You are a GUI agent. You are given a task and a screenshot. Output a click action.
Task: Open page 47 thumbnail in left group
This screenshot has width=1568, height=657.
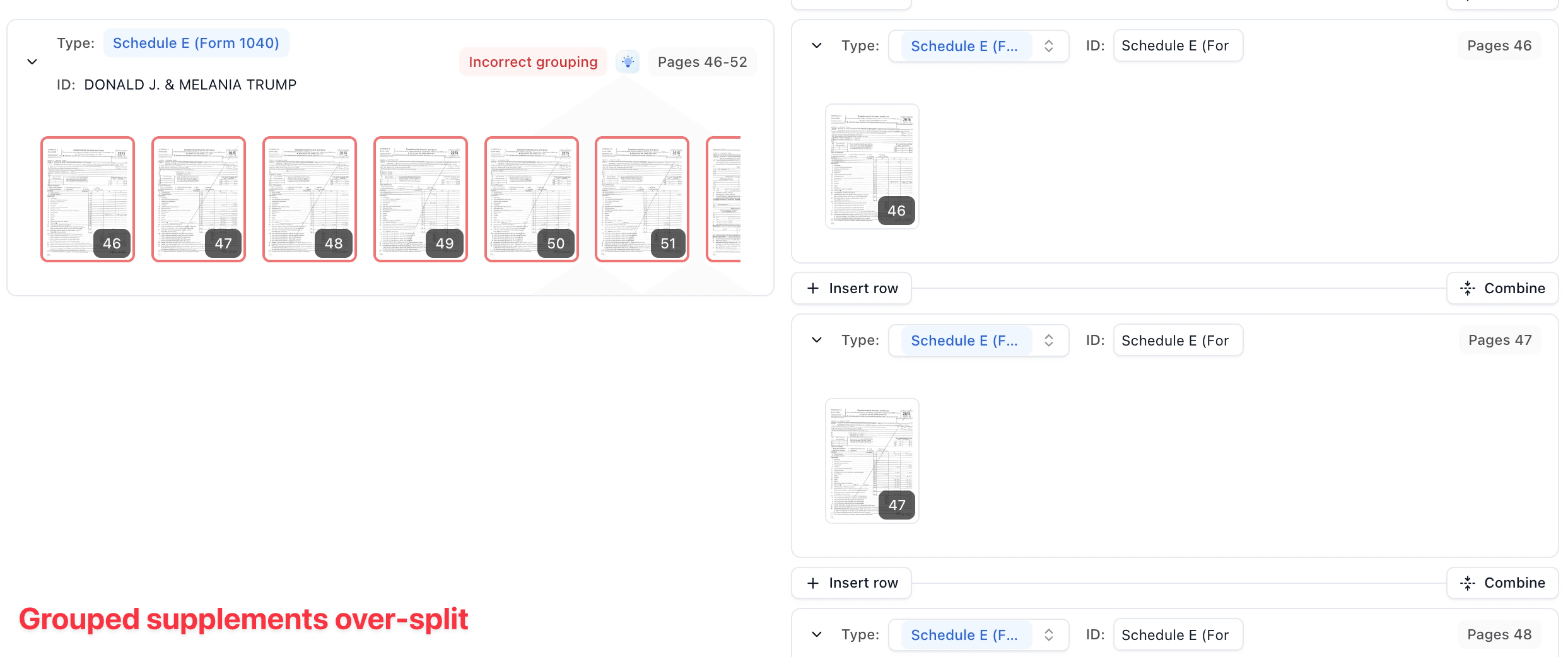[x=199, y=199]
